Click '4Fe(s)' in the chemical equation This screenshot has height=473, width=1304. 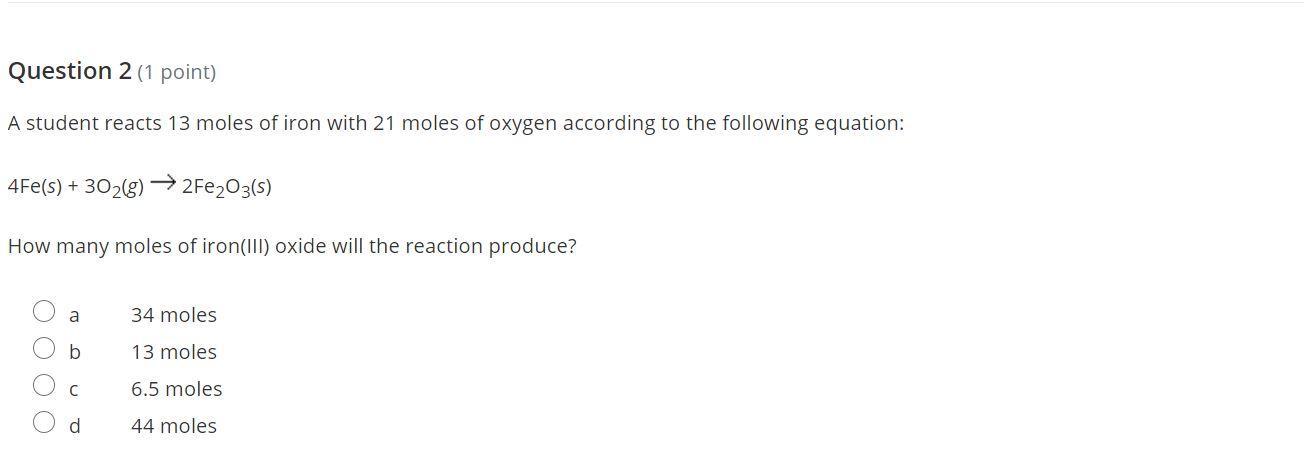click(34, 187)
